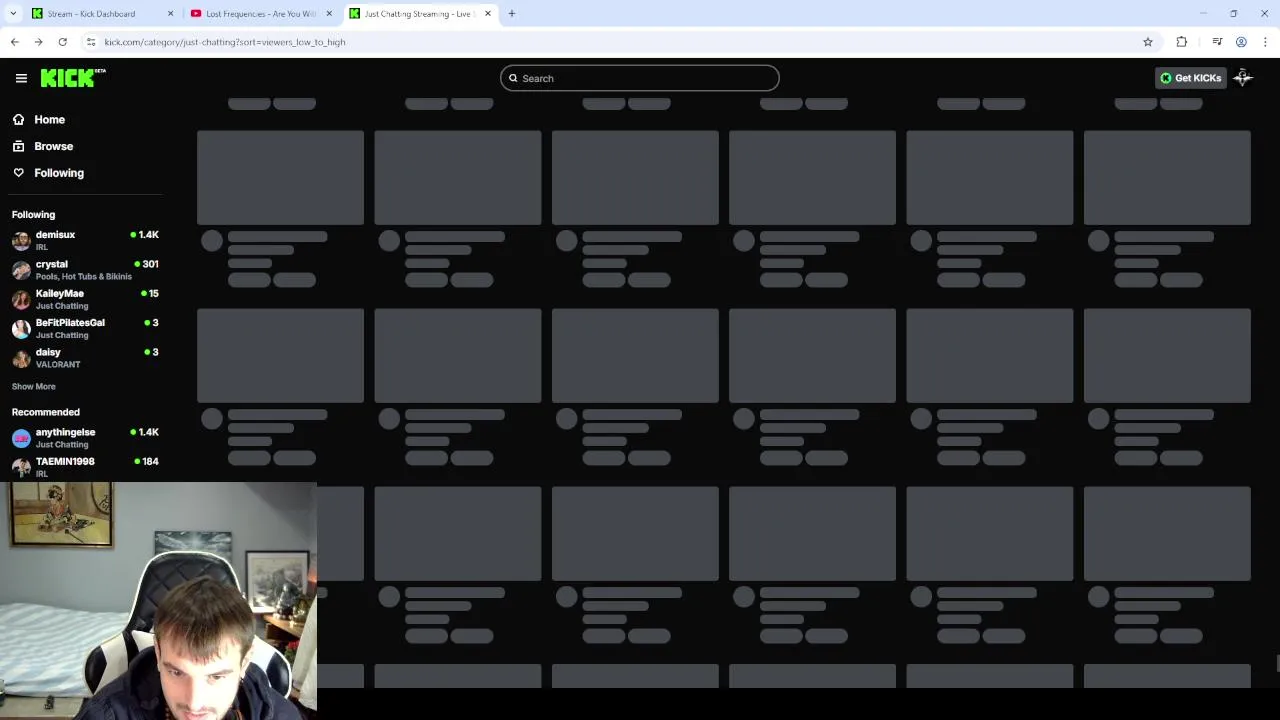Open BeFitPilatesGal channel in sidebar
Image resolution: width=1280 pixels, height=720 pixels.
(x=85, y=328)
